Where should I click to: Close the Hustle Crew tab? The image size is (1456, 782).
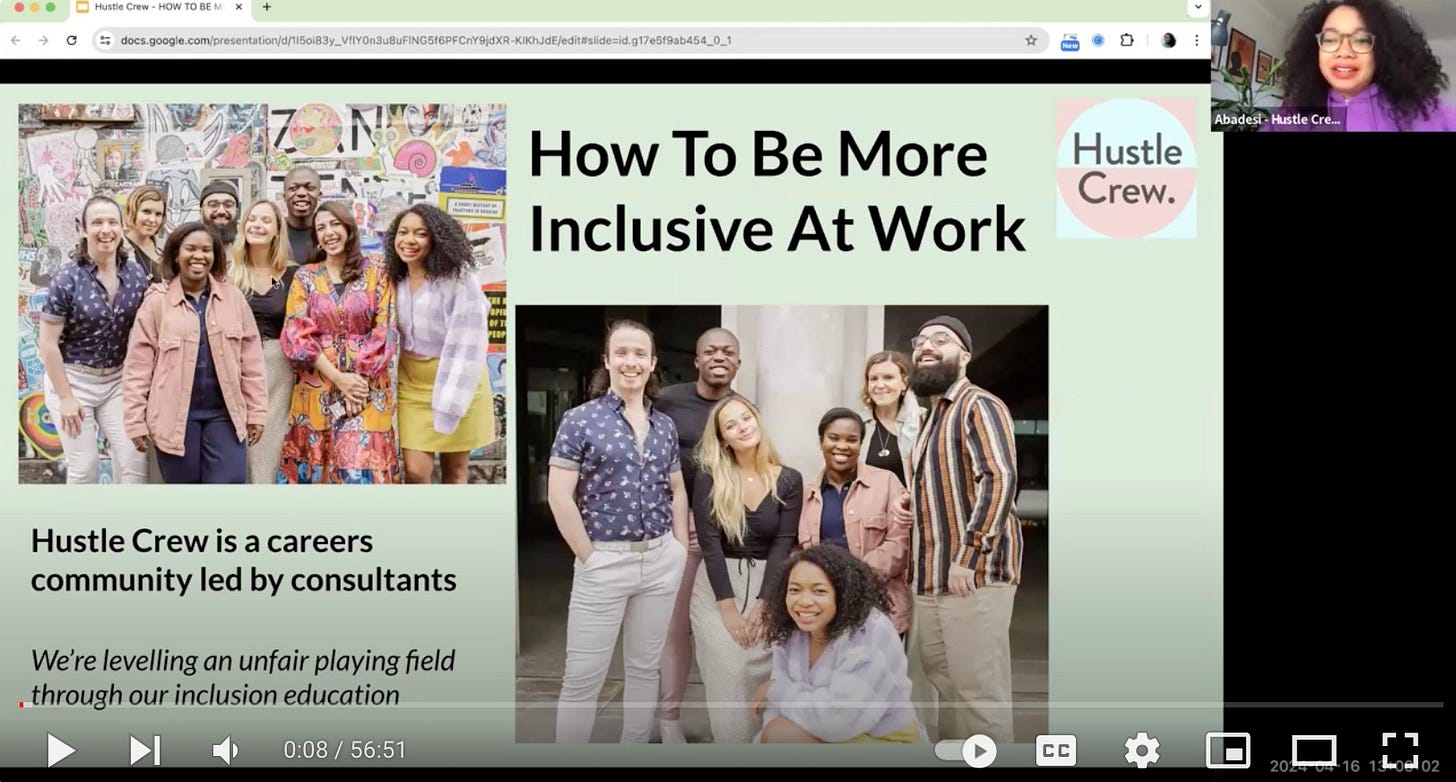[x=238, y=7]
